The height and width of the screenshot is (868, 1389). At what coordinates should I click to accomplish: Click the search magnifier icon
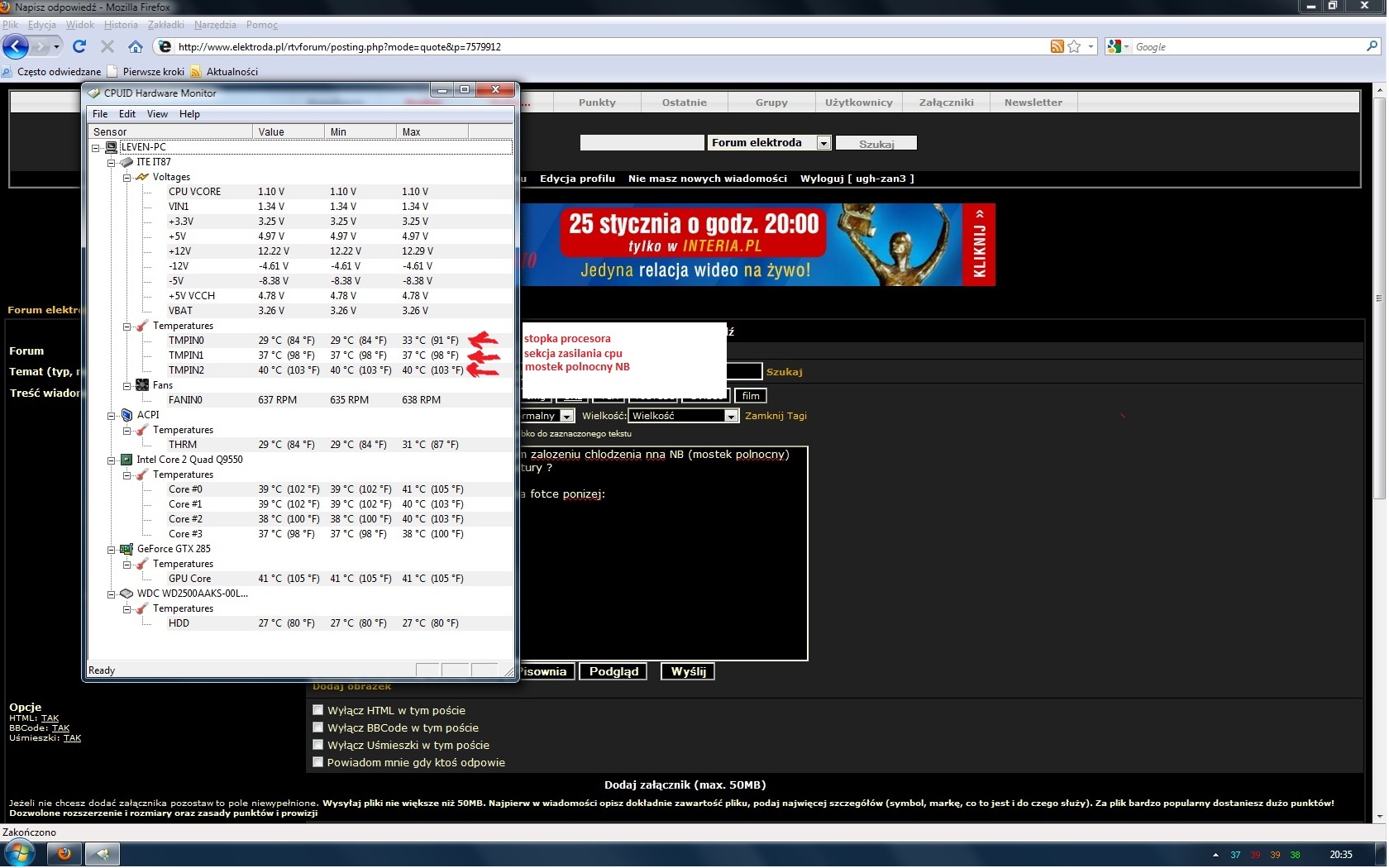coord(1372,46)
